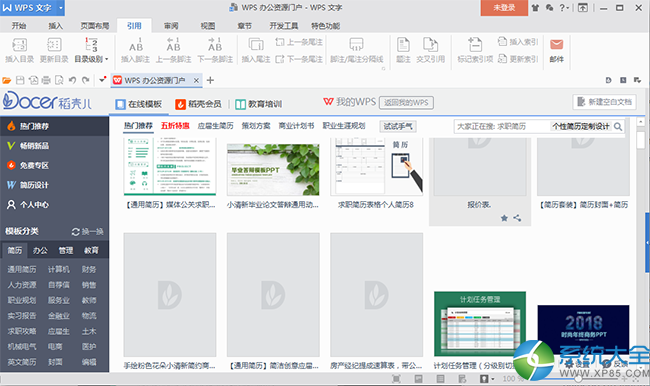The image size is (650, 386).
Task: Open the 在线模板 section
Action: [x=139, y=104]
